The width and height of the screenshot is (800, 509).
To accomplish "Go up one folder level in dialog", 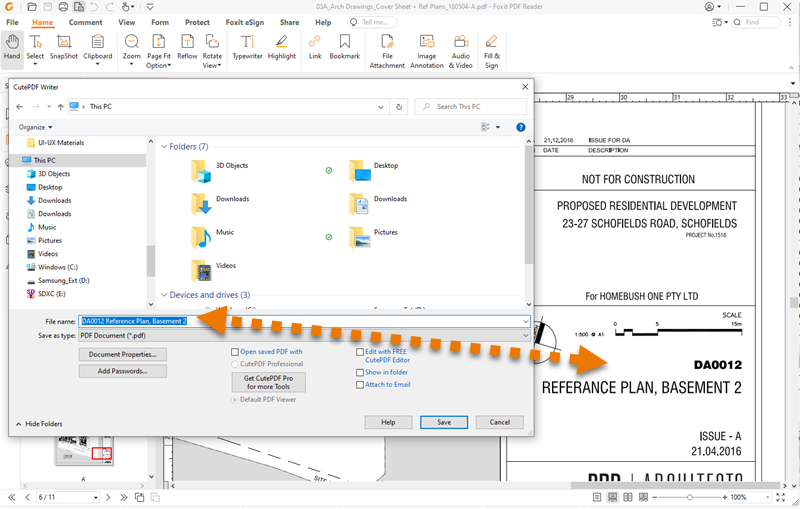I will click(x=60, y=107).
